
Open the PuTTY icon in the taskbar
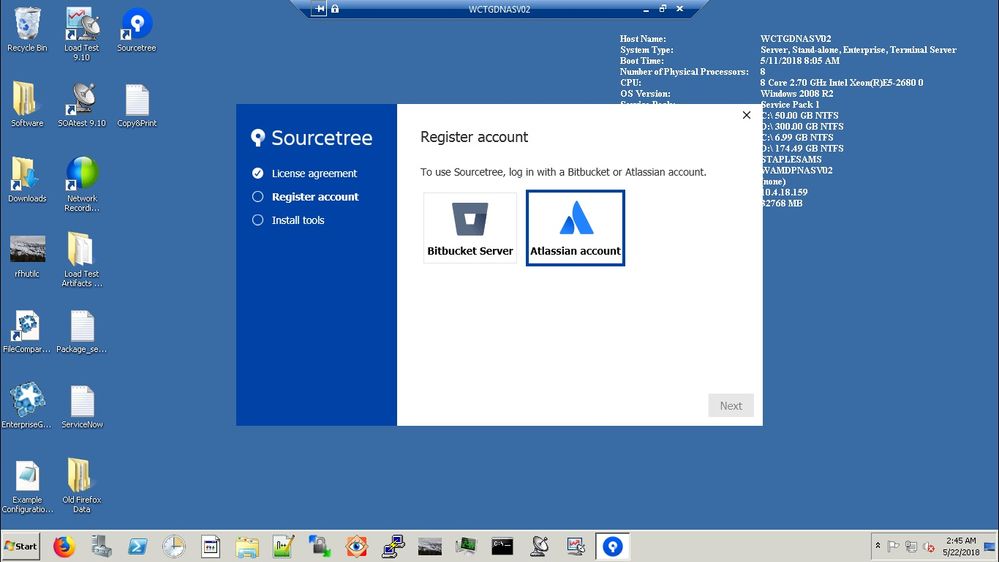click(392, 547)
